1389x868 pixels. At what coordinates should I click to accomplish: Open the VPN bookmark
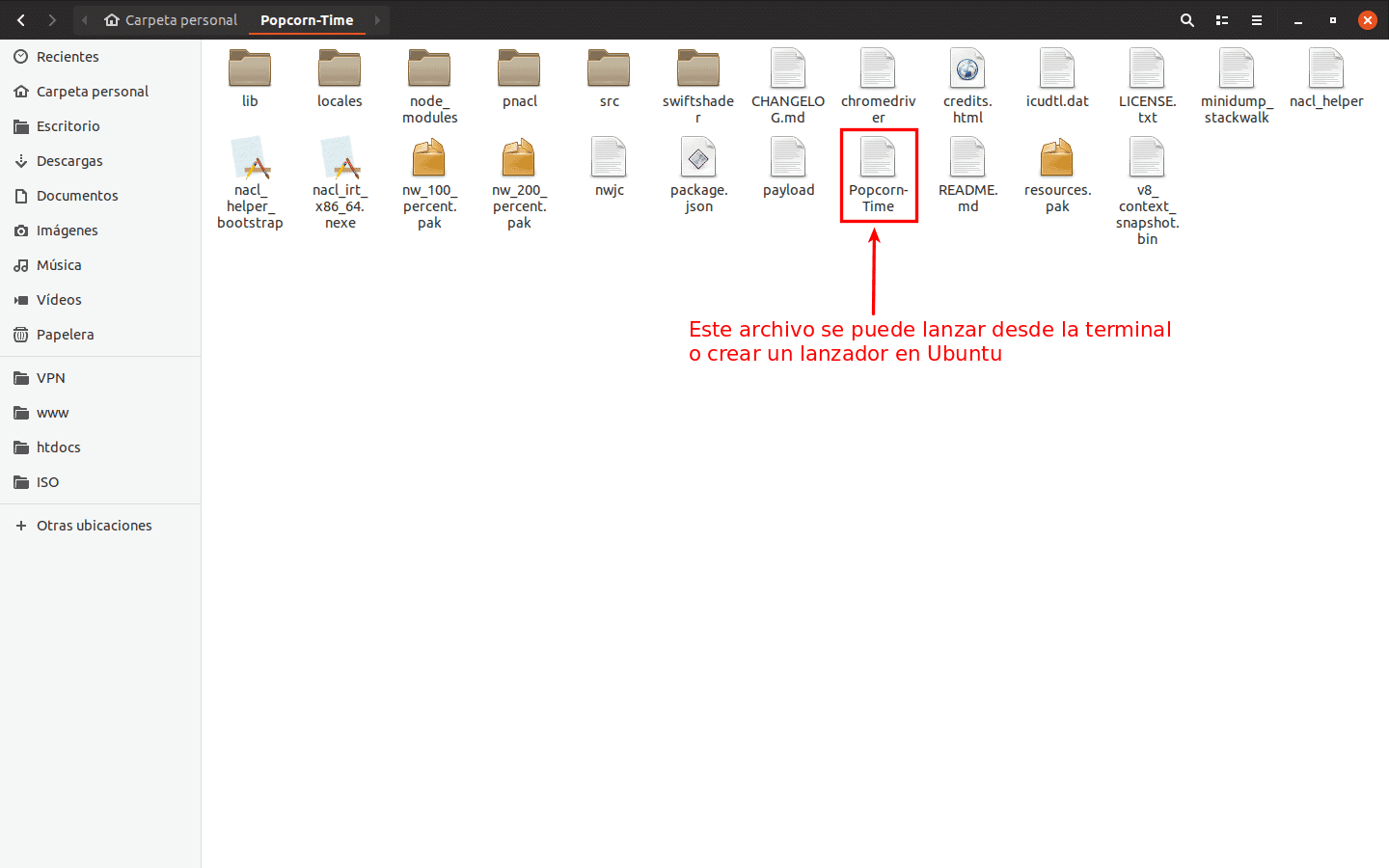(x=100, y=378)
